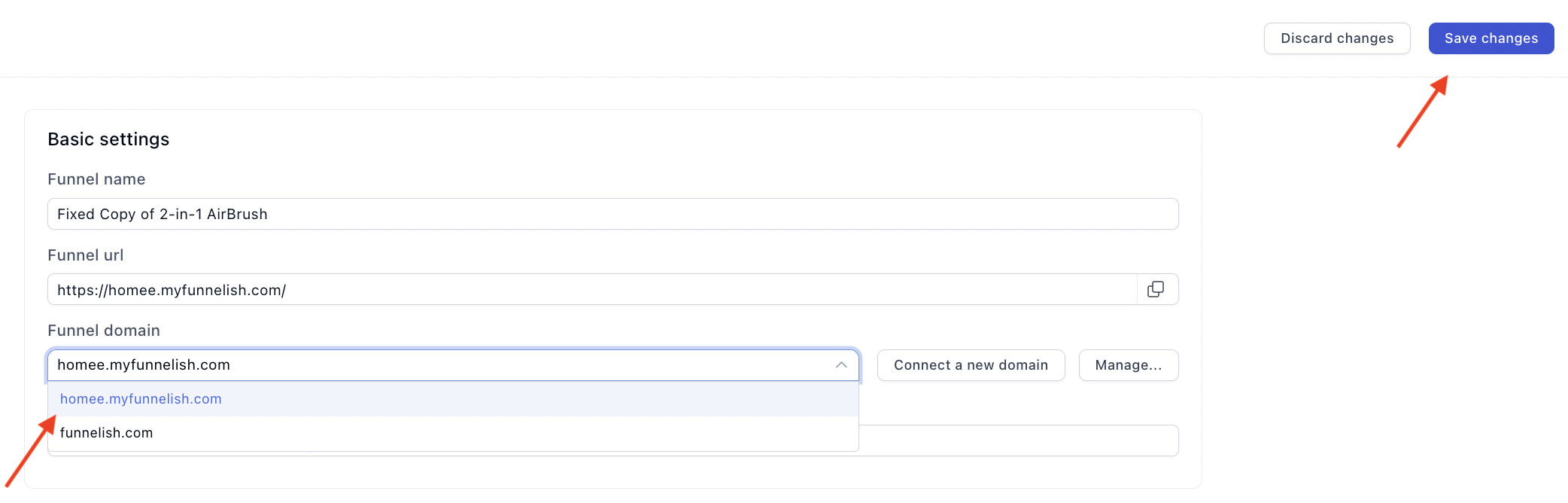This screenshot has height=503, width=1568.
Task: Click the Funnel name label
Action: click(96, 179)
